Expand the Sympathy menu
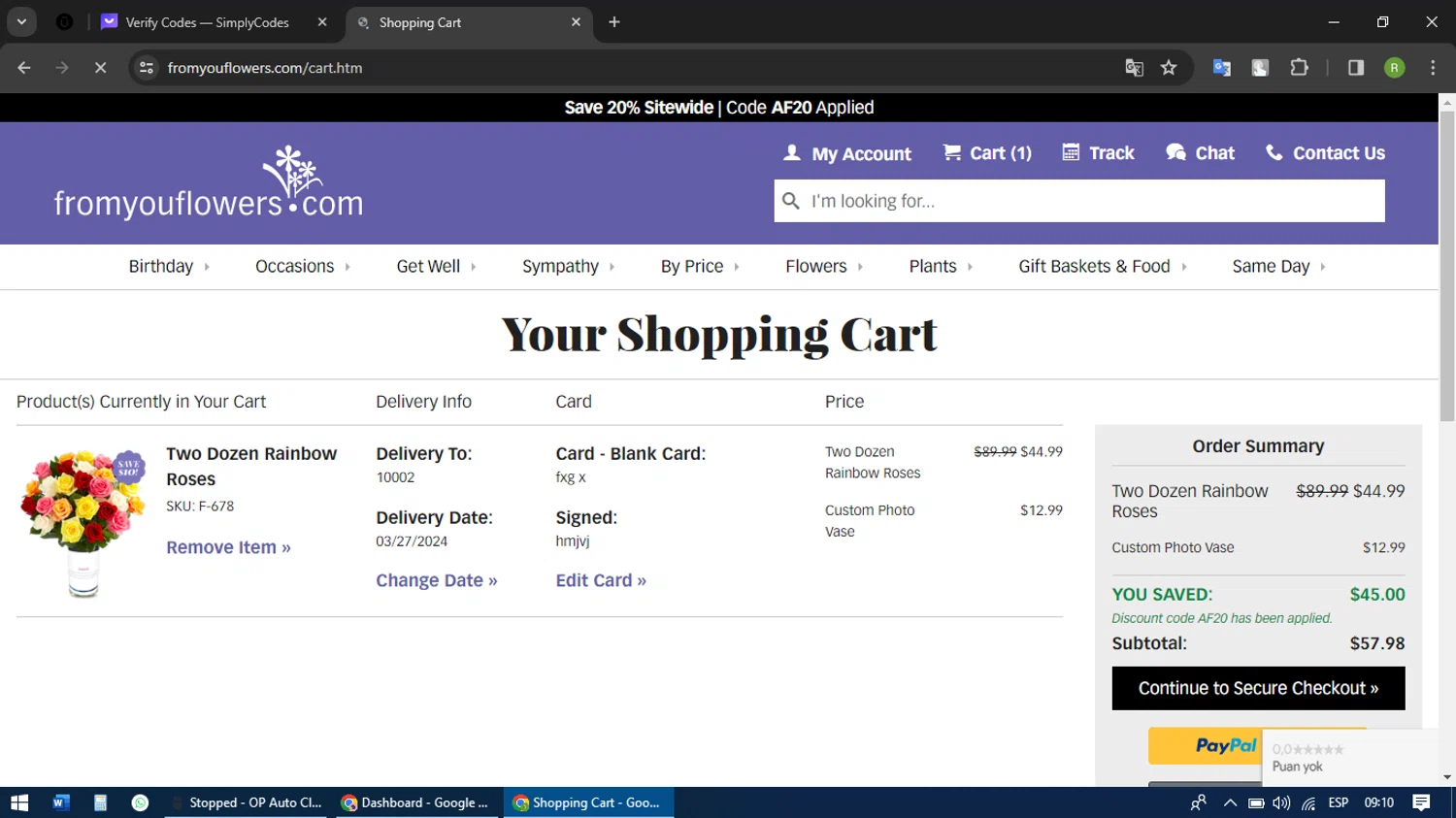Viewport: 1456px width, 818px height. click(x=569, y=266)
